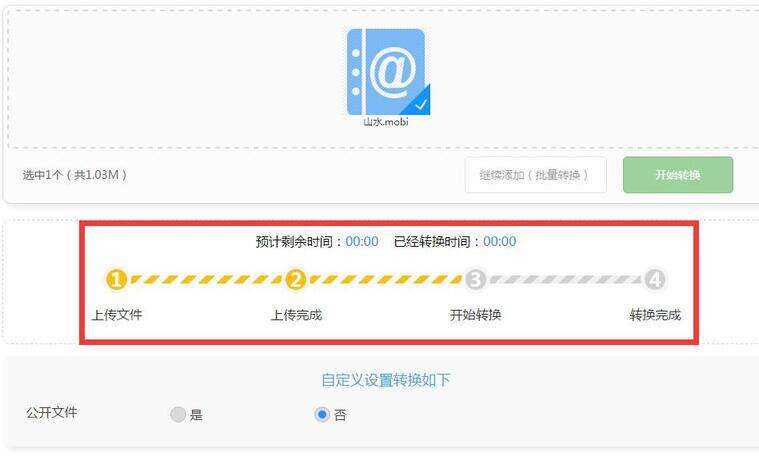Click the 山水.mobi filename label
759x456 pixels.
(386, 122)
